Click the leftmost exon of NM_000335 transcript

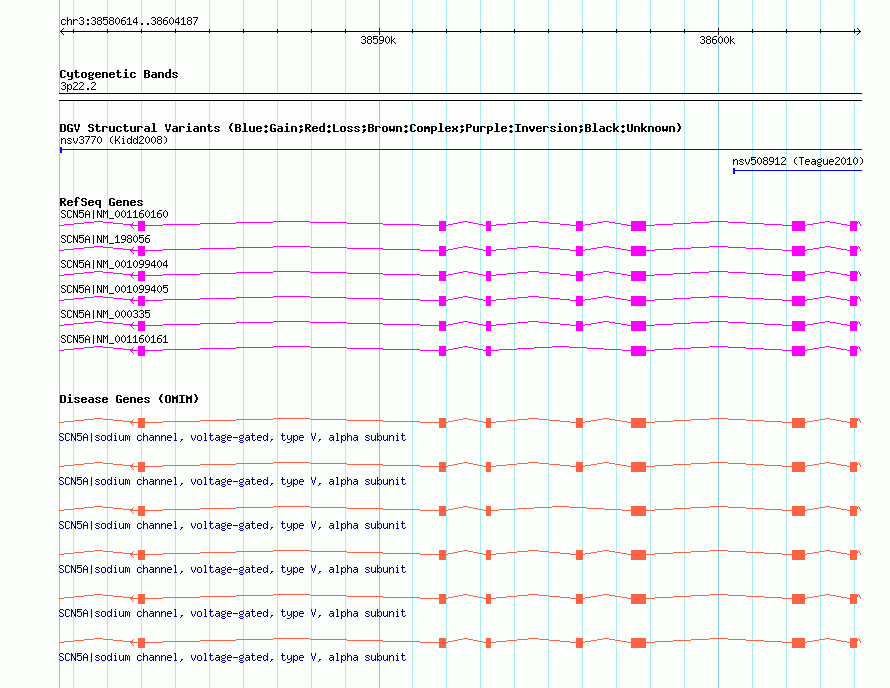pyautogui.click(x=141, y=326)
